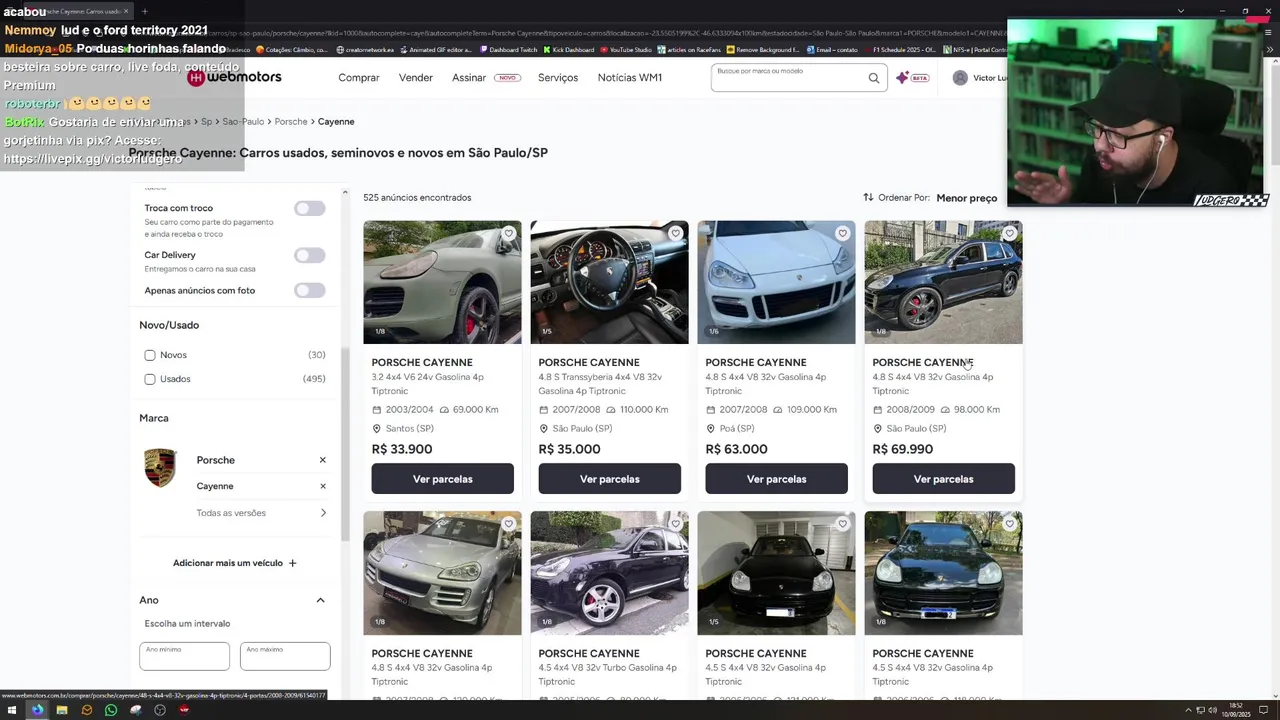Ver parcelas for R$ 33.900 Cayenne
This screenshot has width=1280, height=720.
[442, 479]
